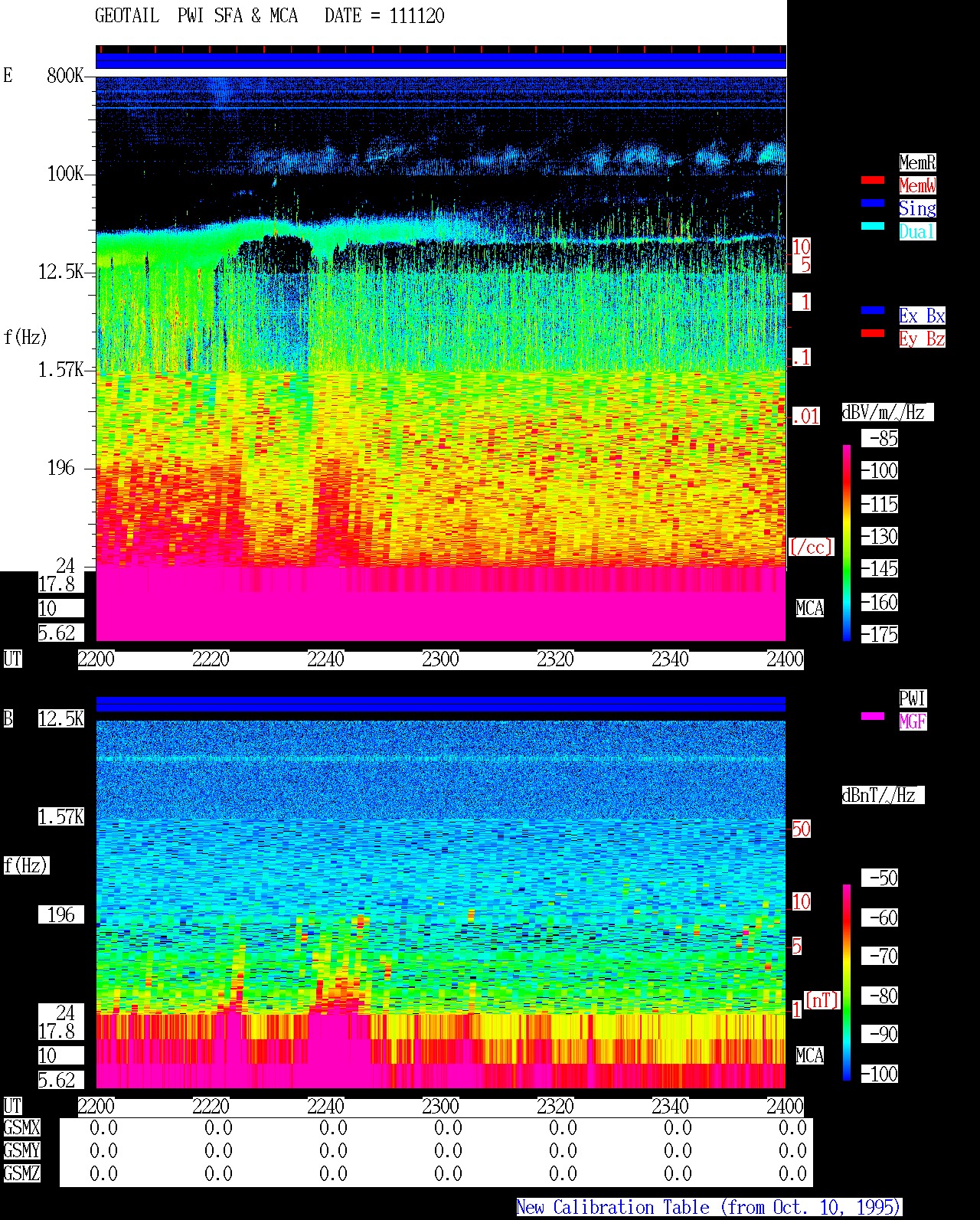980x1220 pixels.
Task: Select the "PWI" legend label
Action: (913, 698)
